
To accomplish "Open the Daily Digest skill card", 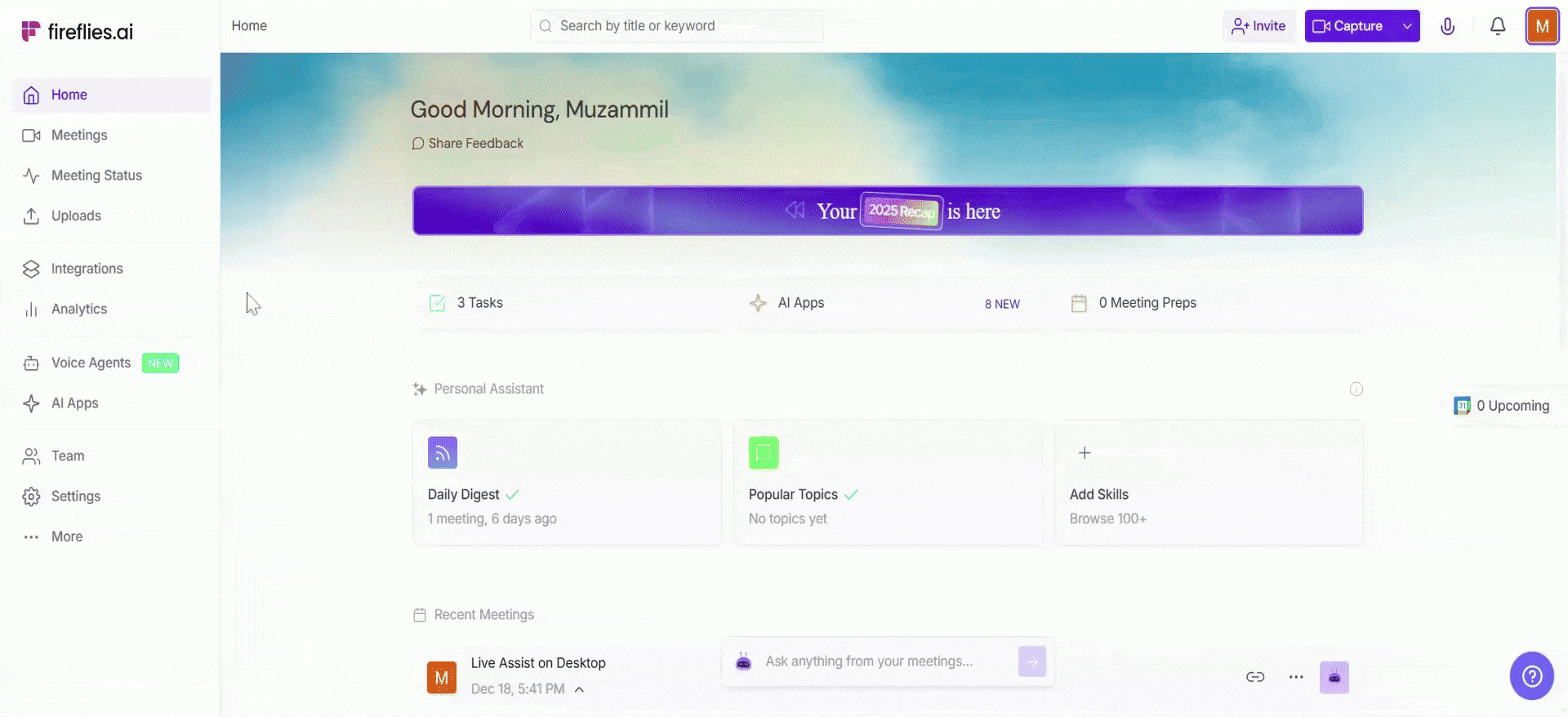I will pyautogui.click(x=567, y=483).
